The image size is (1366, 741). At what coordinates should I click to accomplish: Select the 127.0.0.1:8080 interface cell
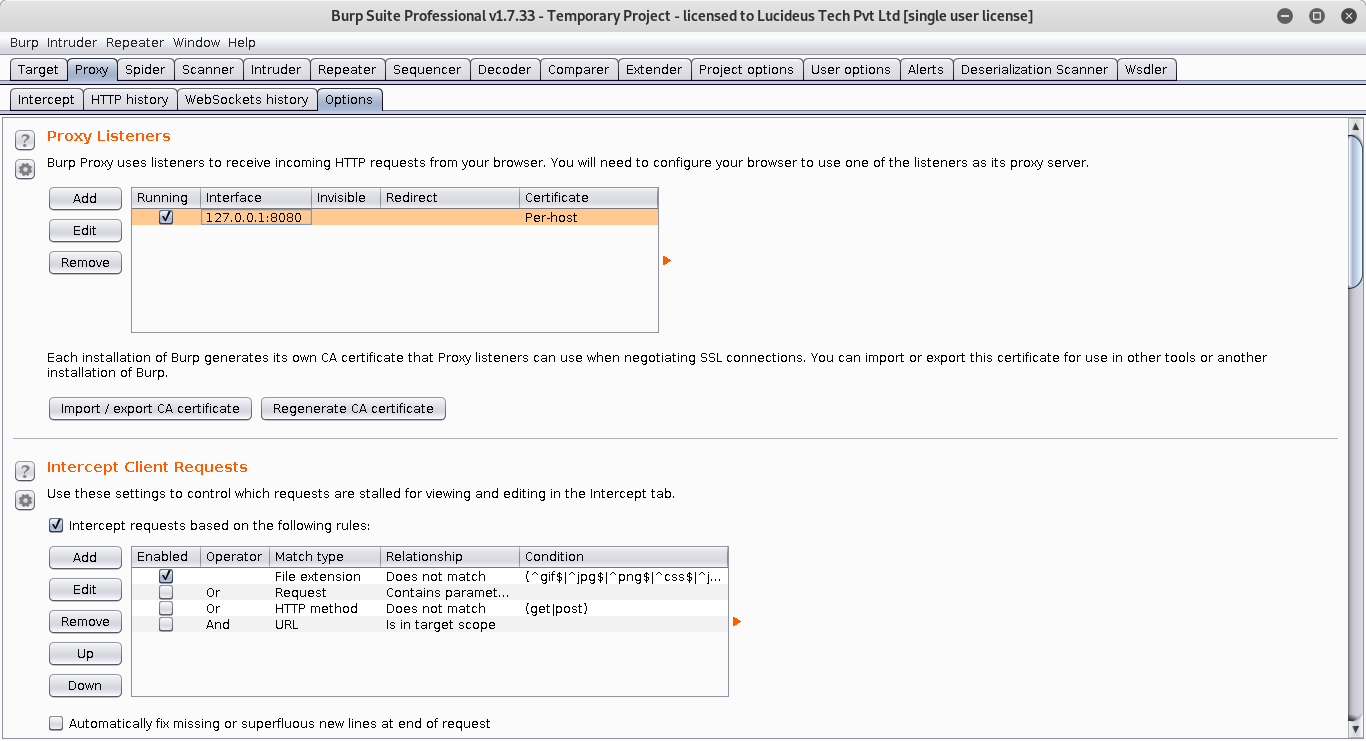click(x=256, y=217)
